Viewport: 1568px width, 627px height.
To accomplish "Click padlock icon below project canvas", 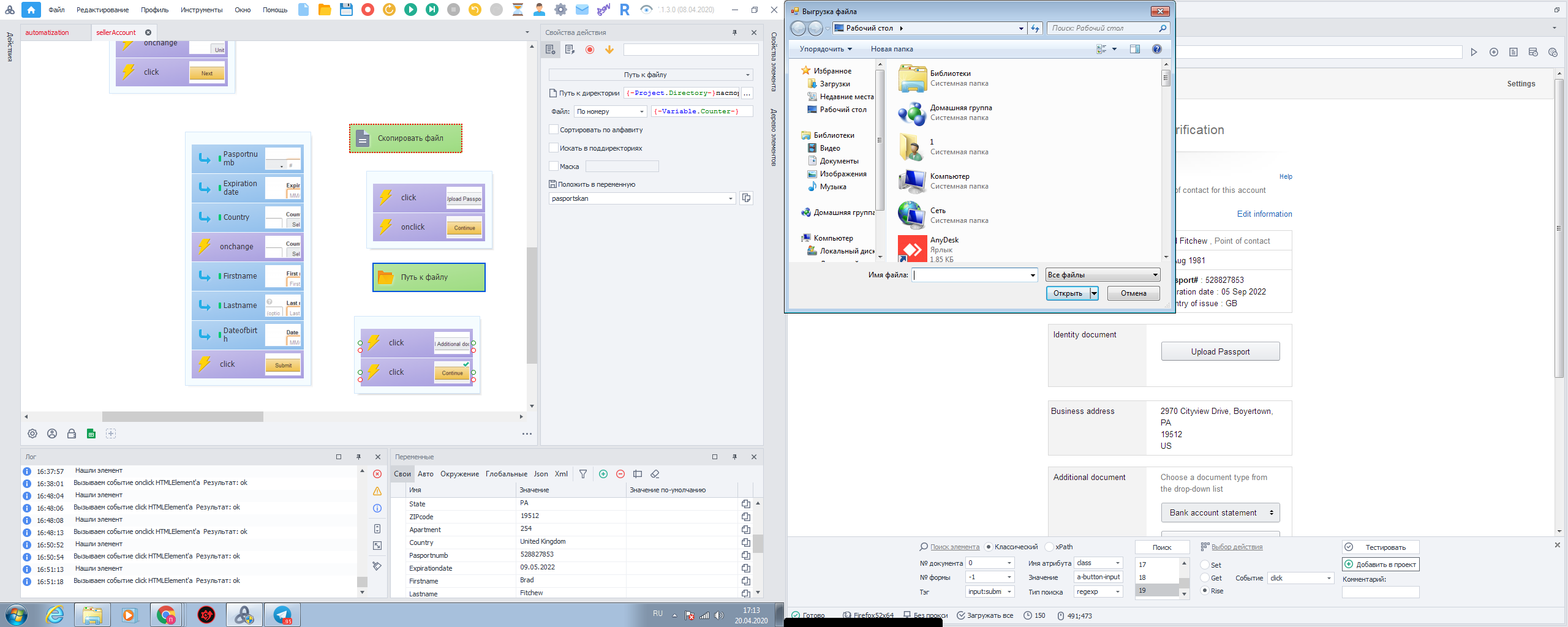I will [x=72, y=434].
